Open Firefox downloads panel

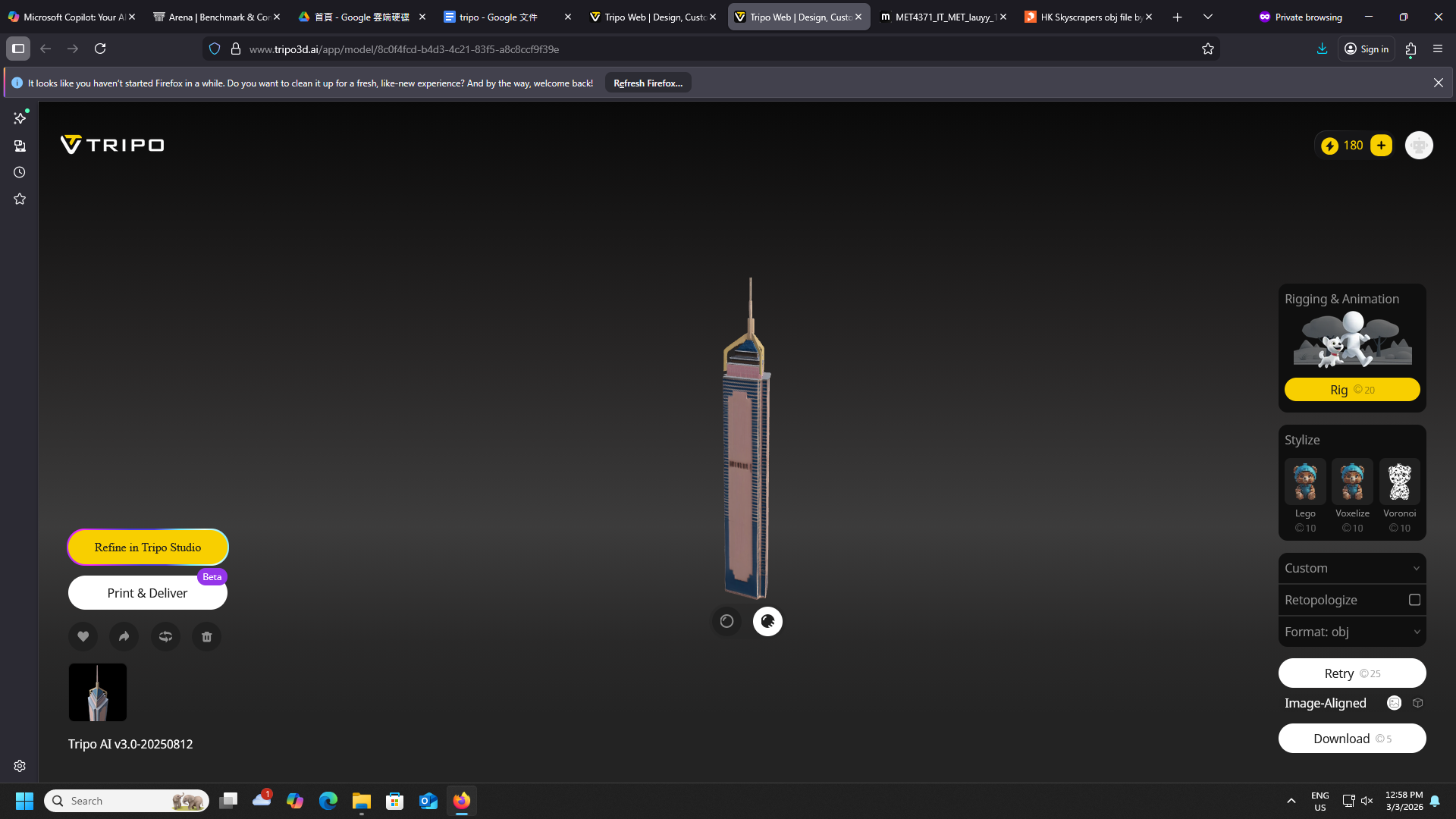tap(1322, 49)
